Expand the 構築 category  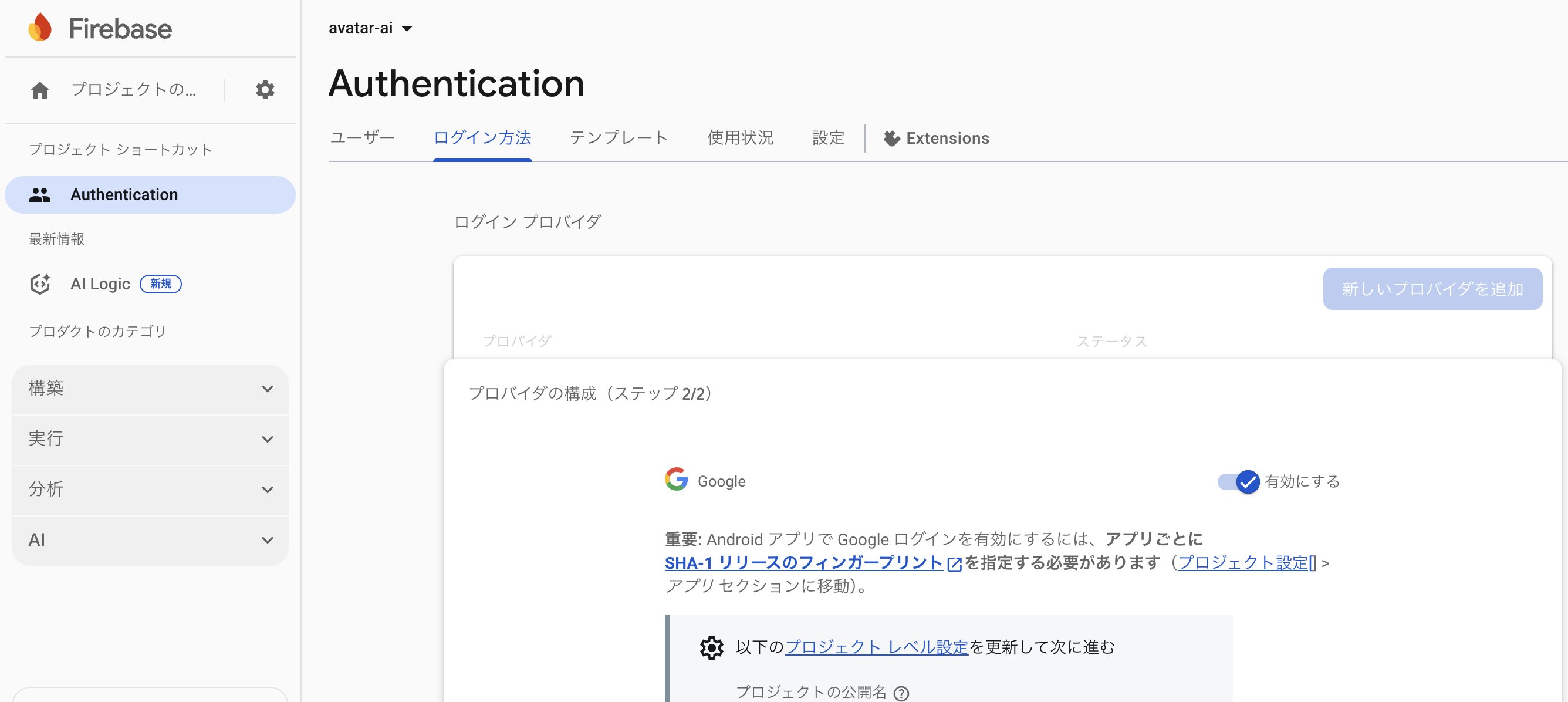150,389
